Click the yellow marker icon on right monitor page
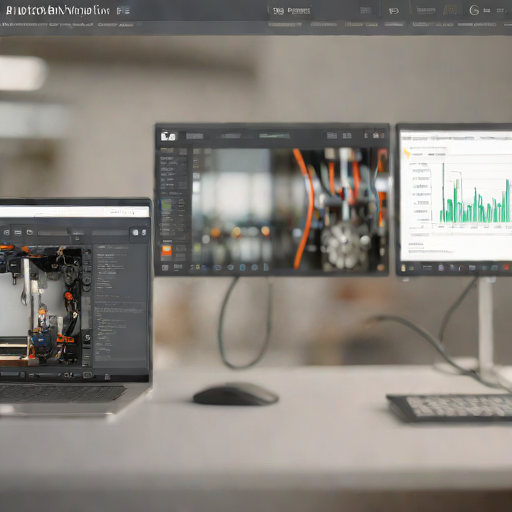The image size is (512, 512). click(407, 154)
